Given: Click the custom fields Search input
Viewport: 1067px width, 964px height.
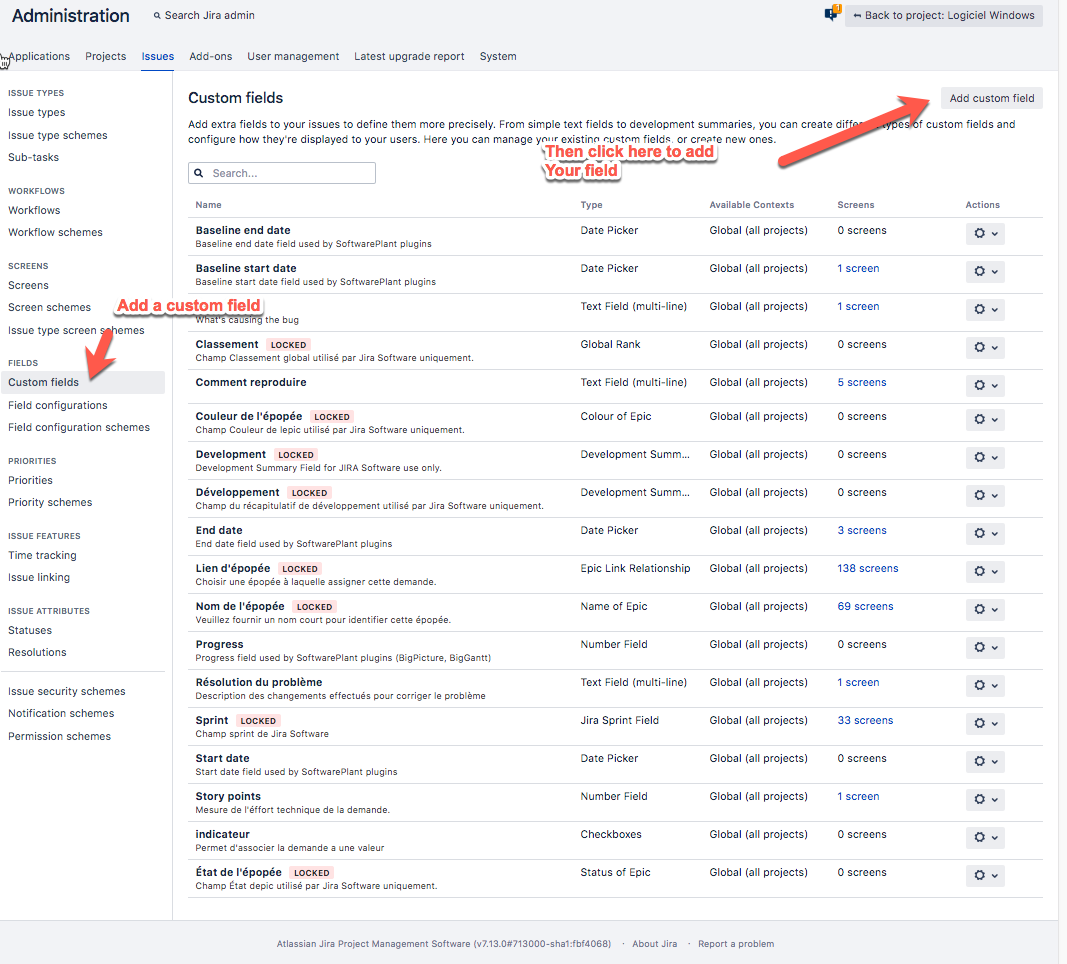Looking at the screenshot, I should (282, 173).
